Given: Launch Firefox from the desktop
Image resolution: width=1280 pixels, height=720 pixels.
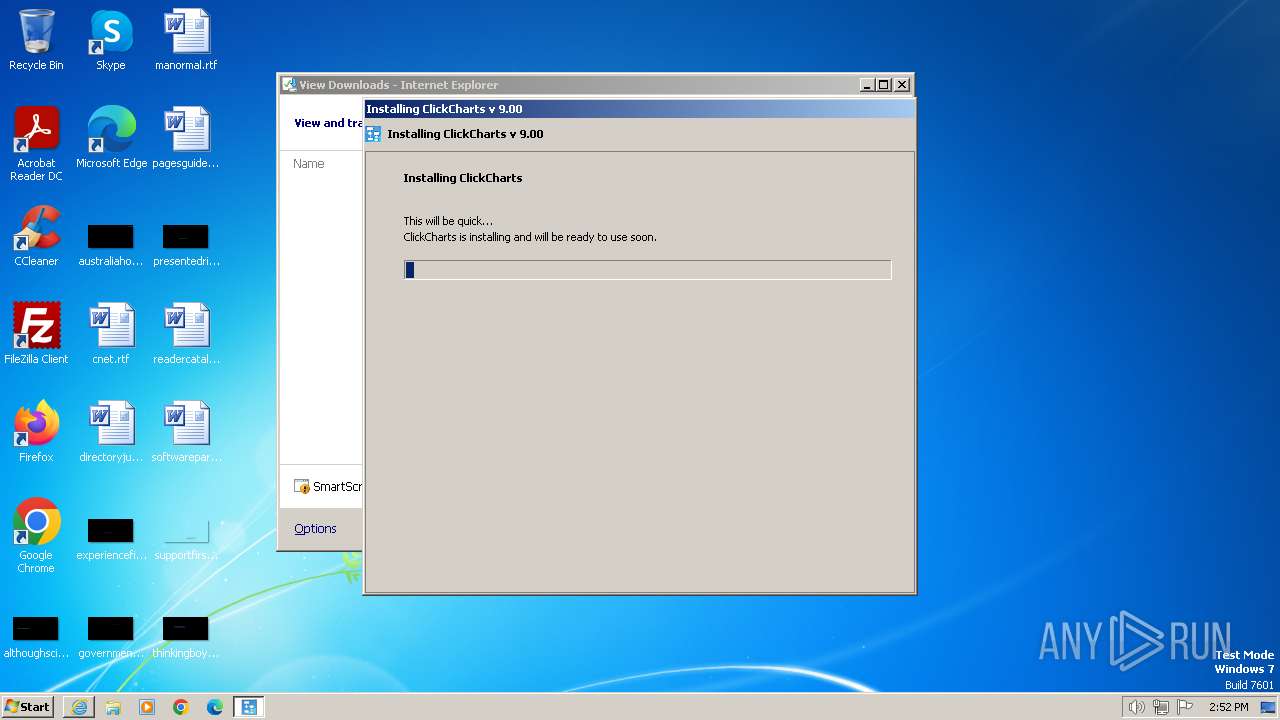Looking at the screenshot, I should (36, 432).
